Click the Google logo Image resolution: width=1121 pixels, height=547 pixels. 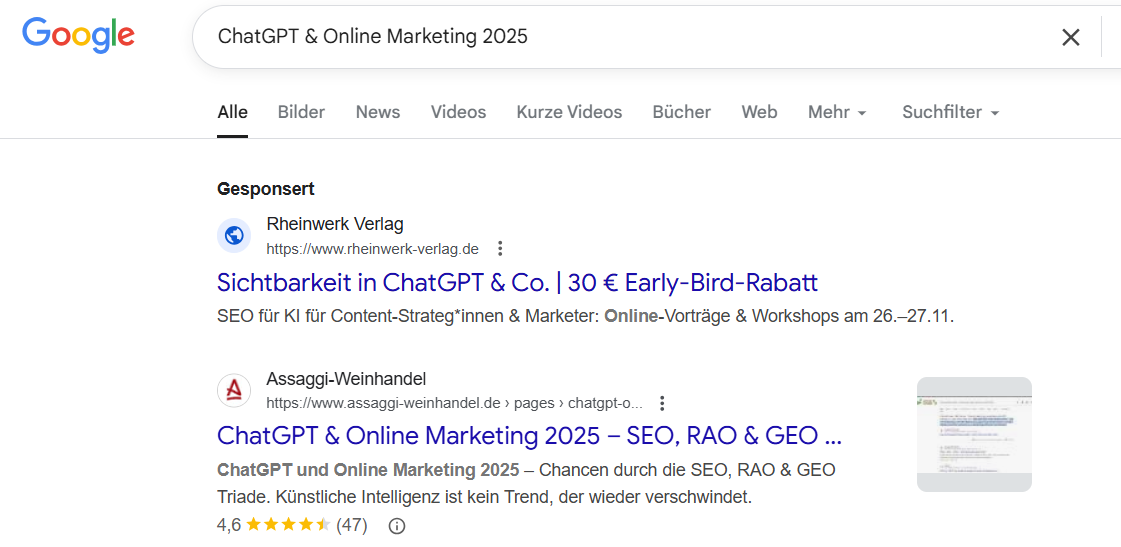[x=78, y=36]
